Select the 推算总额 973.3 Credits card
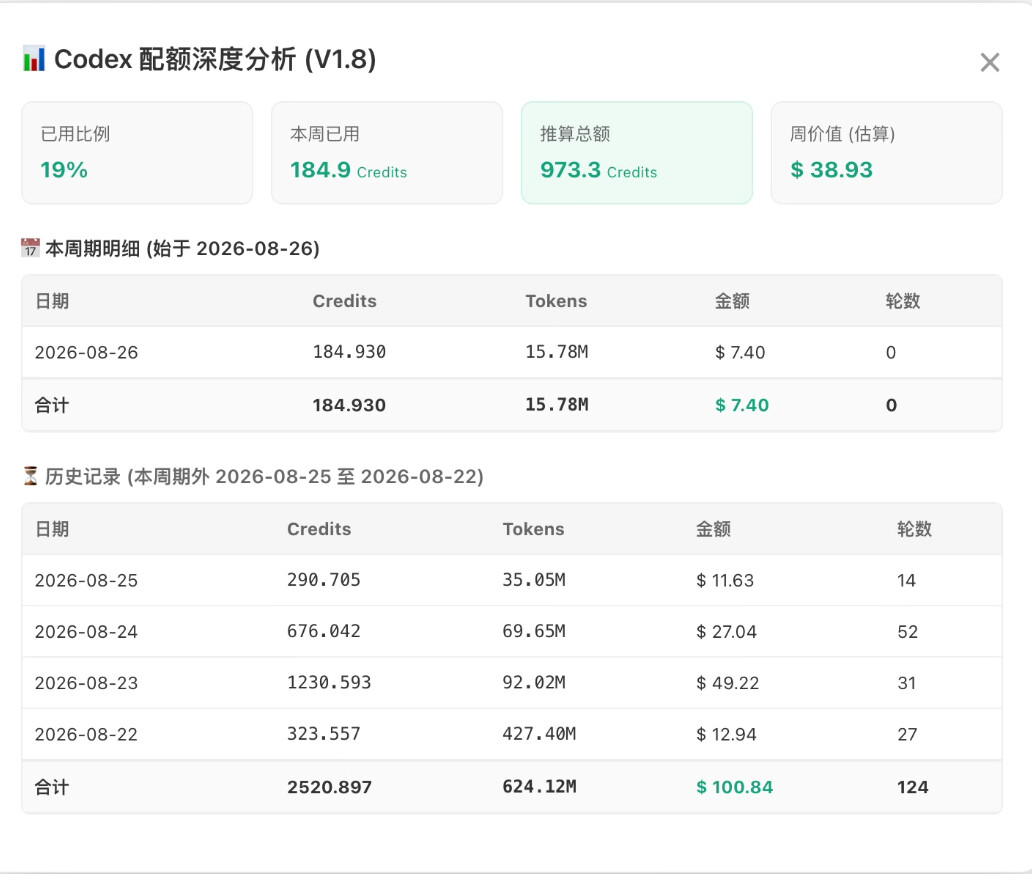The image size is (1032, 874). (636, 153)
